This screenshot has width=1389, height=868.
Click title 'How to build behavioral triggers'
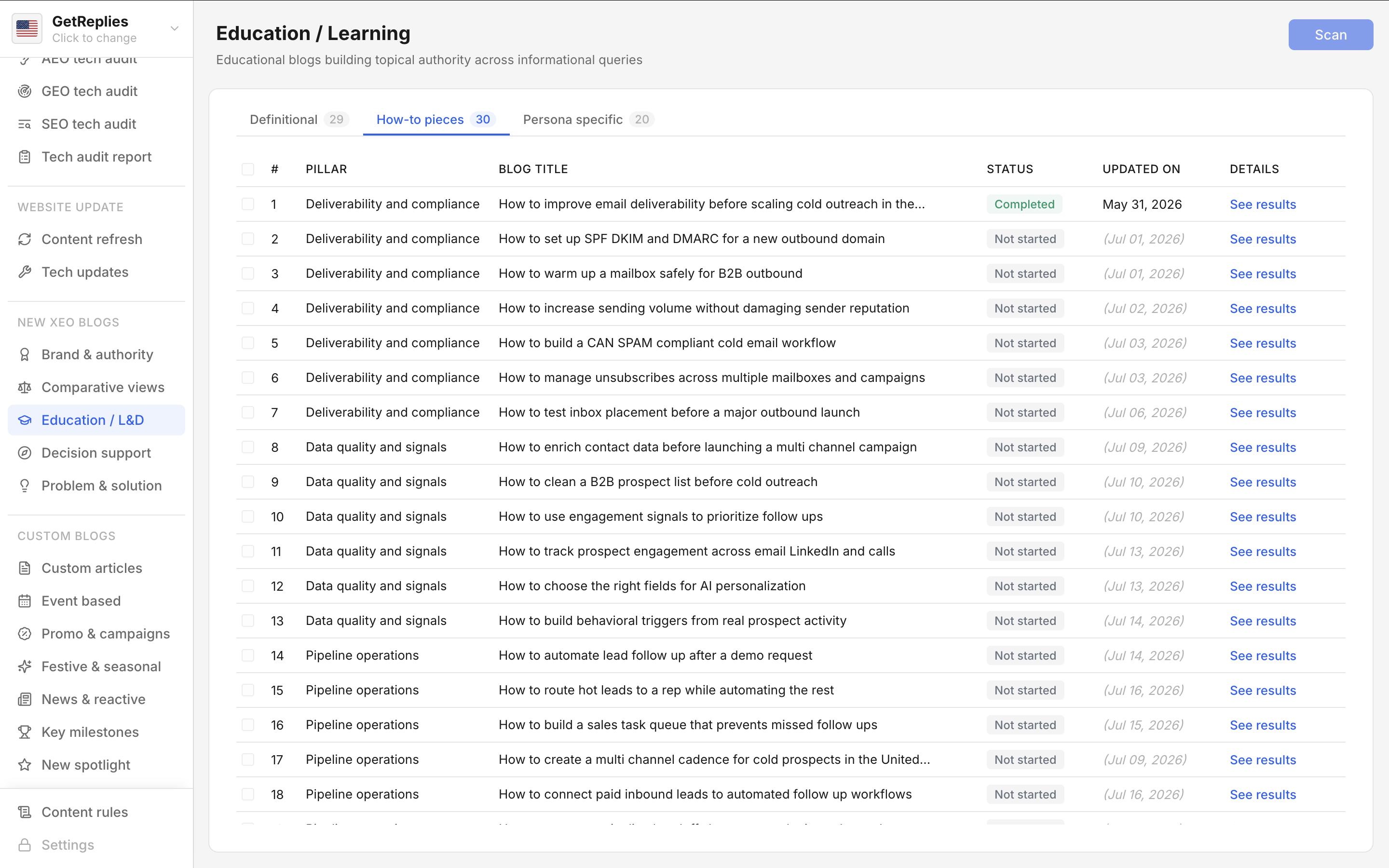(672, 621)
